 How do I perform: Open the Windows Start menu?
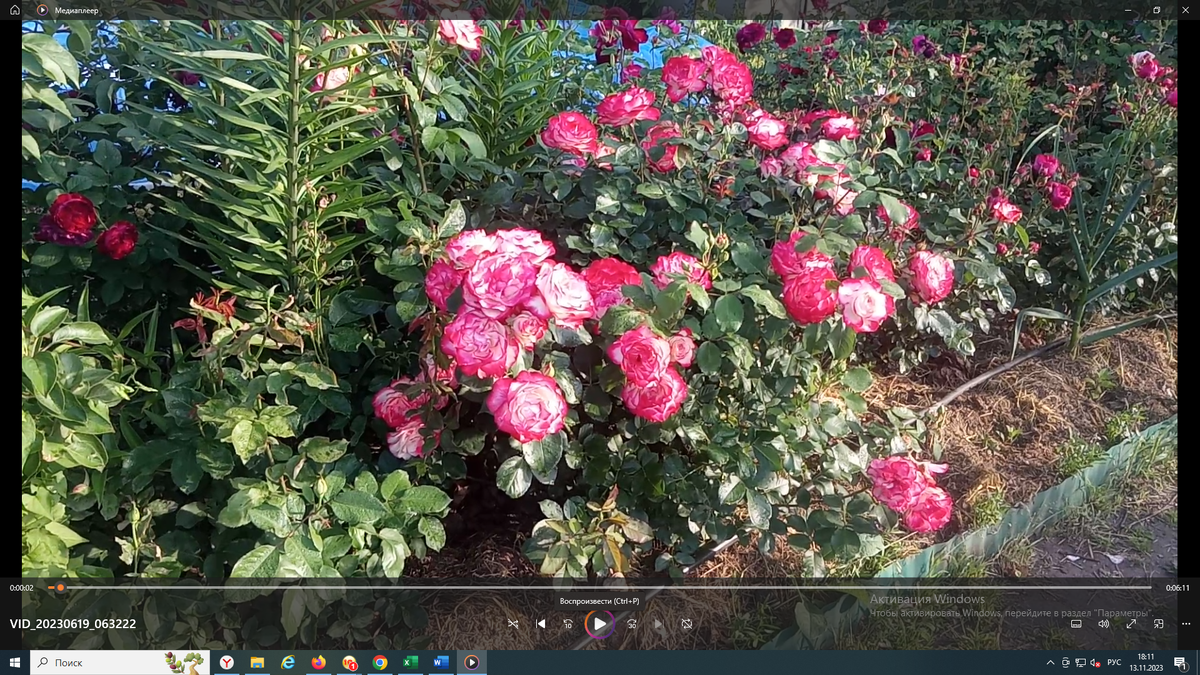[15, 663]
